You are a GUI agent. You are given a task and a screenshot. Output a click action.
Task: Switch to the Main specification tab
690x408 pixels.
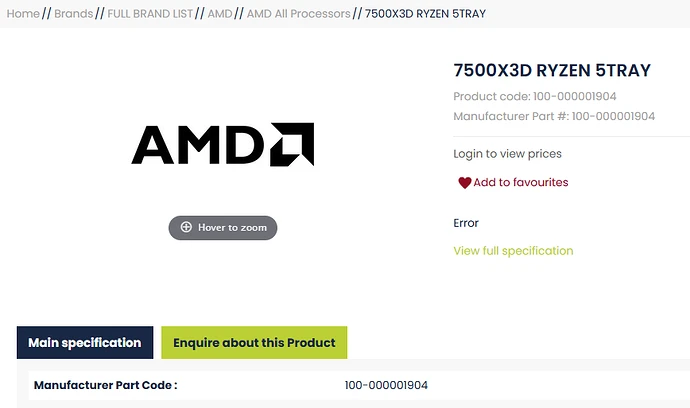click(84, 343)
